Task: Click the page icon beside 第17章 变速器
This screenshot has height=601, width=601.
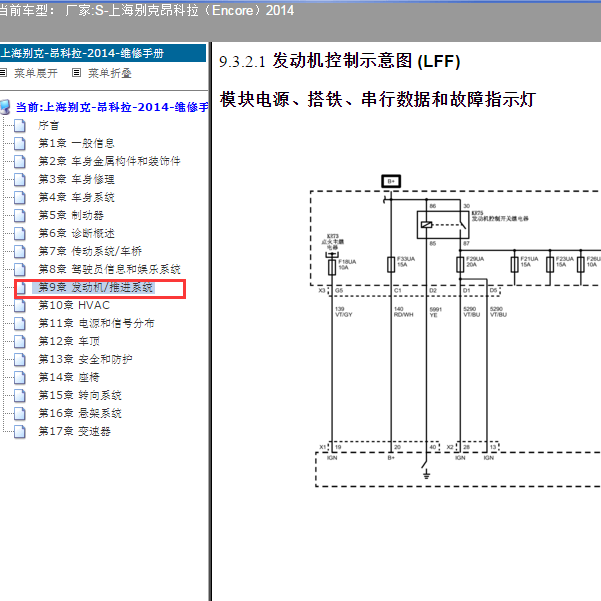Action: point(20,432)
